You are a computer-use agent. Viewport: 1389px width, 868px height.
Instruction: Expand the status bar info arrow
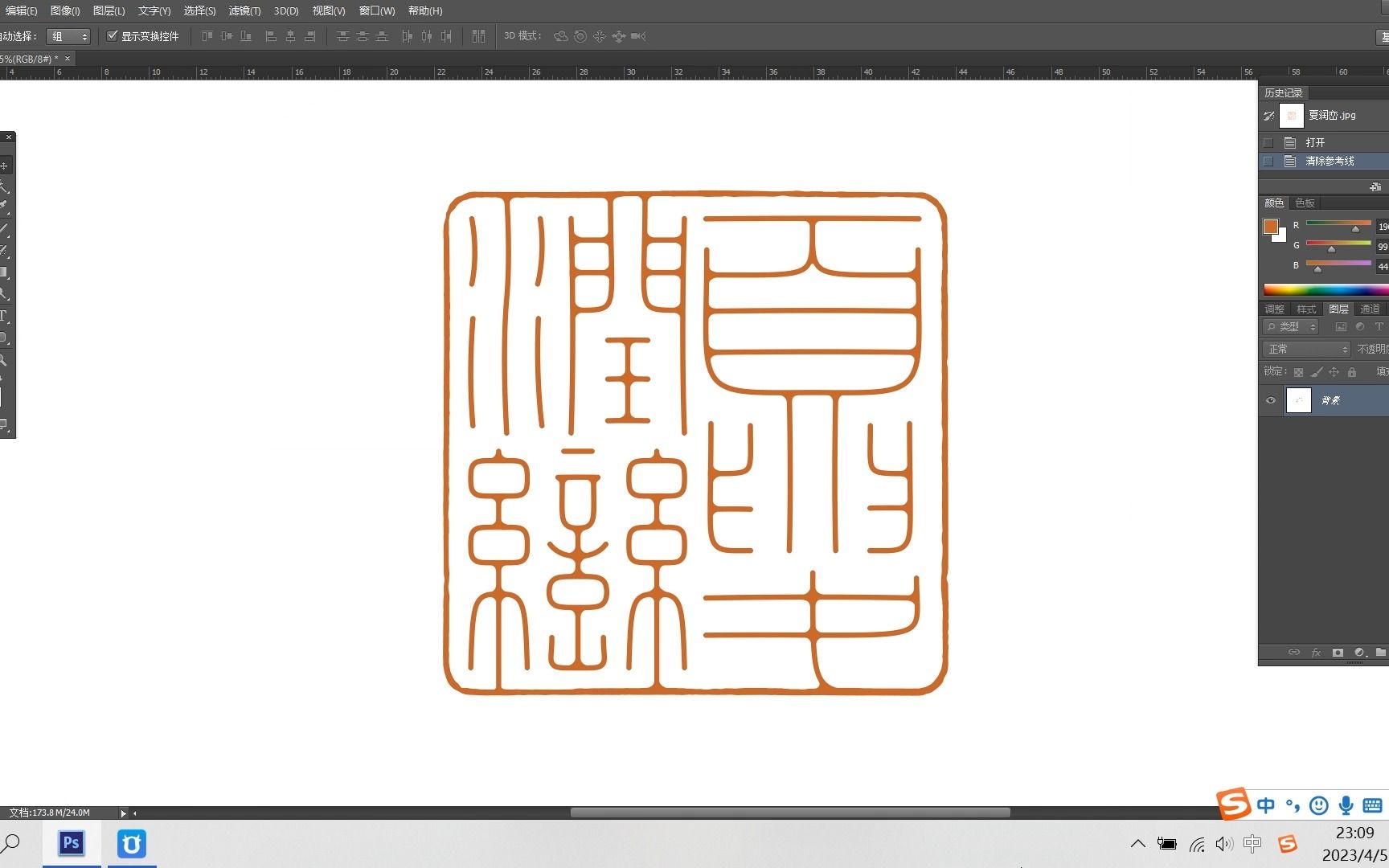123,813
